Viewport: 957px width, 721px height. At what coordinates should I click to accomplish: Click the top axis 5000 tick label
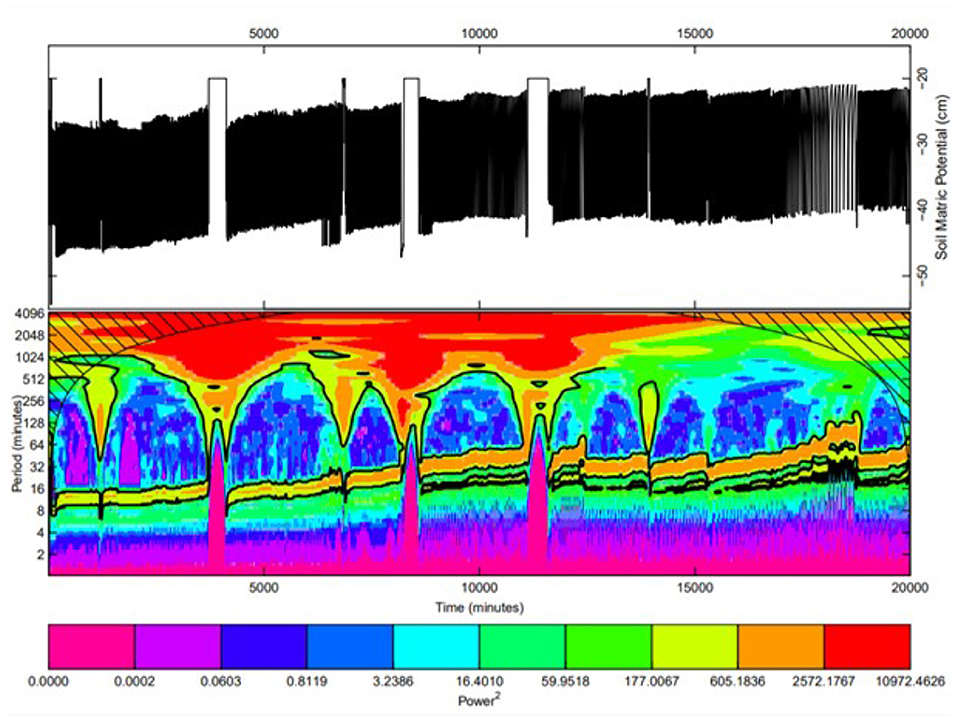click(264, 34)
